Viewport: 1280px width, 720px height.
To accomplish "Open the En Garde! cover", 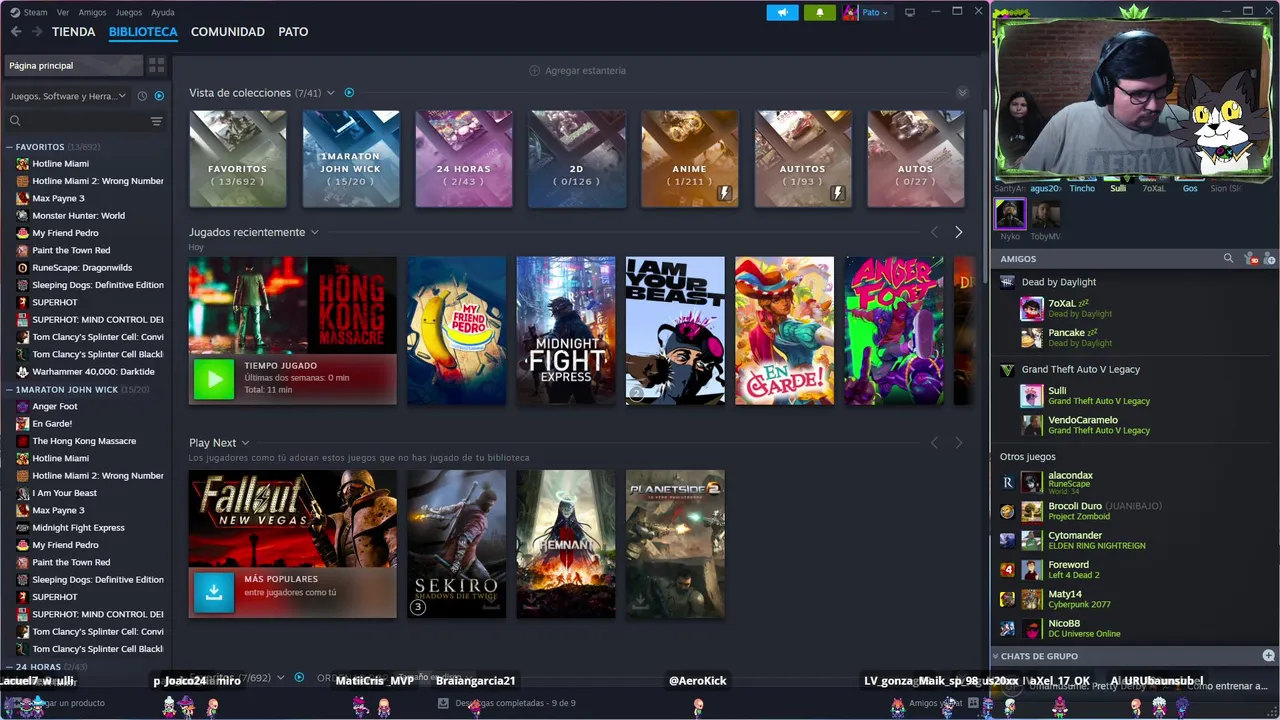I will pos(784,331).
